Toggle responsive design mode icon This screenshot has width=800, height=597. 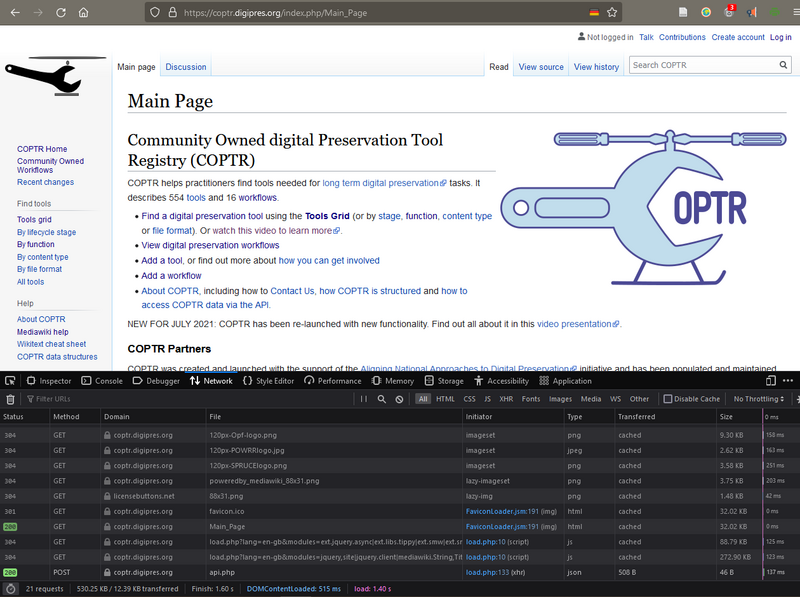770,381
